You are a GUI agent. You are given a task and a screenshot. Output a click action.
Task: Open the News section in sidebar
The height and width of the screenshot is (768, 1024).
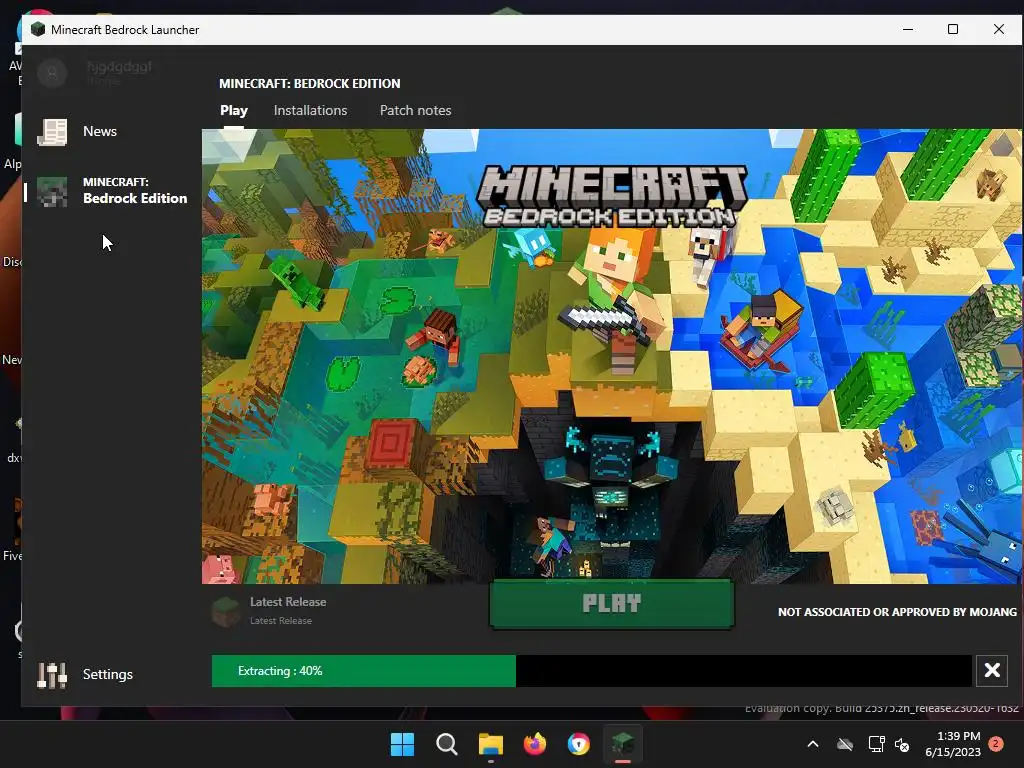[77, 131]
